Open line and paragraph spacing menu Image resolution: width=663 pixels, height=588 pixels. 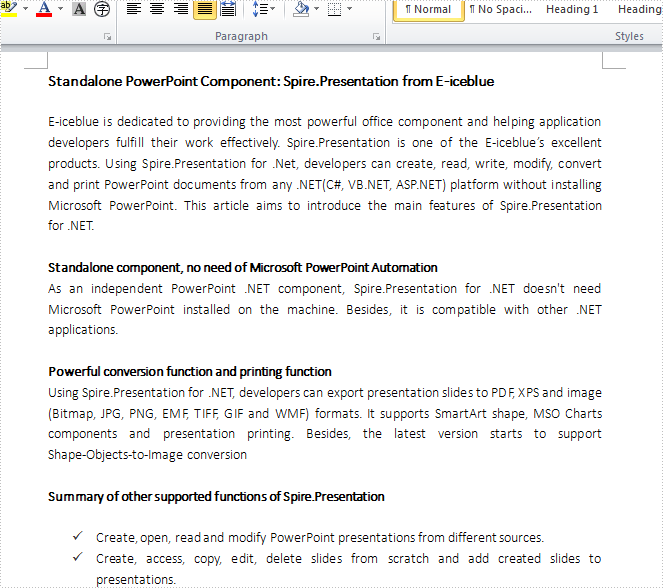tap(263, 9)
